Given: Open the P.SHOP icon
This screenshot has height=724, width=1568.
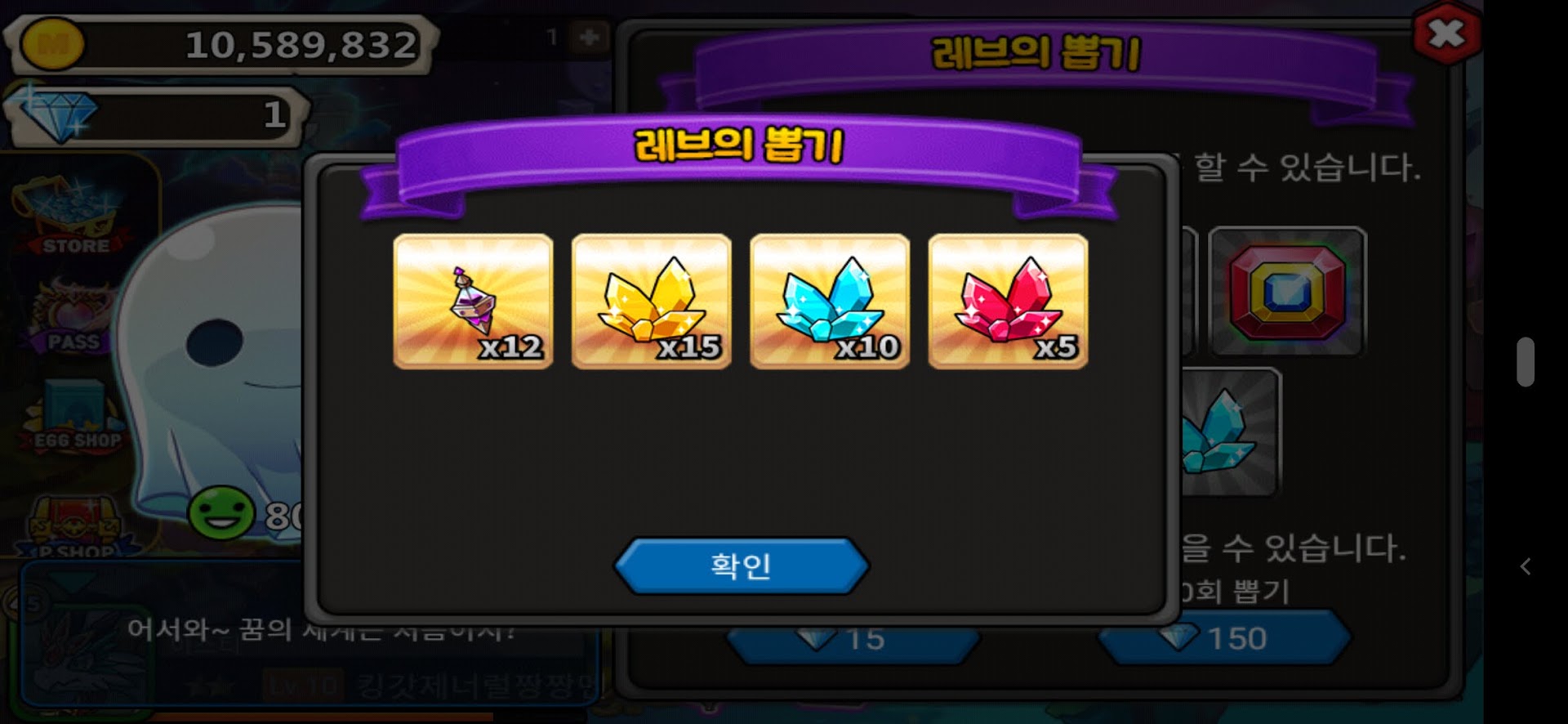Looking at the screenshot, I should click(75, 527).
